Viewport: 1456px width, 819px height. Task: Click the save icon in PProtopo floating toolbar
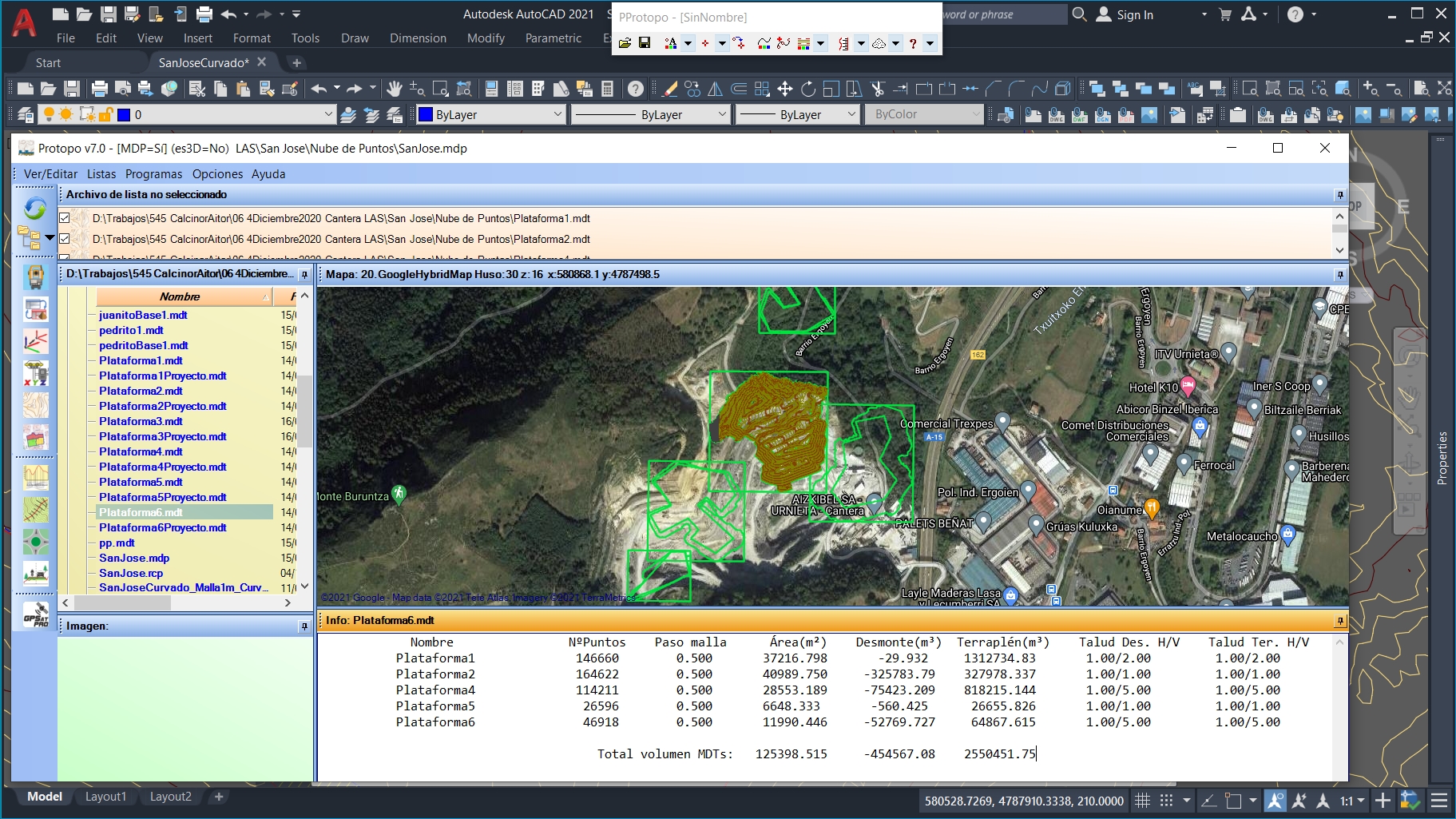pos(645,43)
